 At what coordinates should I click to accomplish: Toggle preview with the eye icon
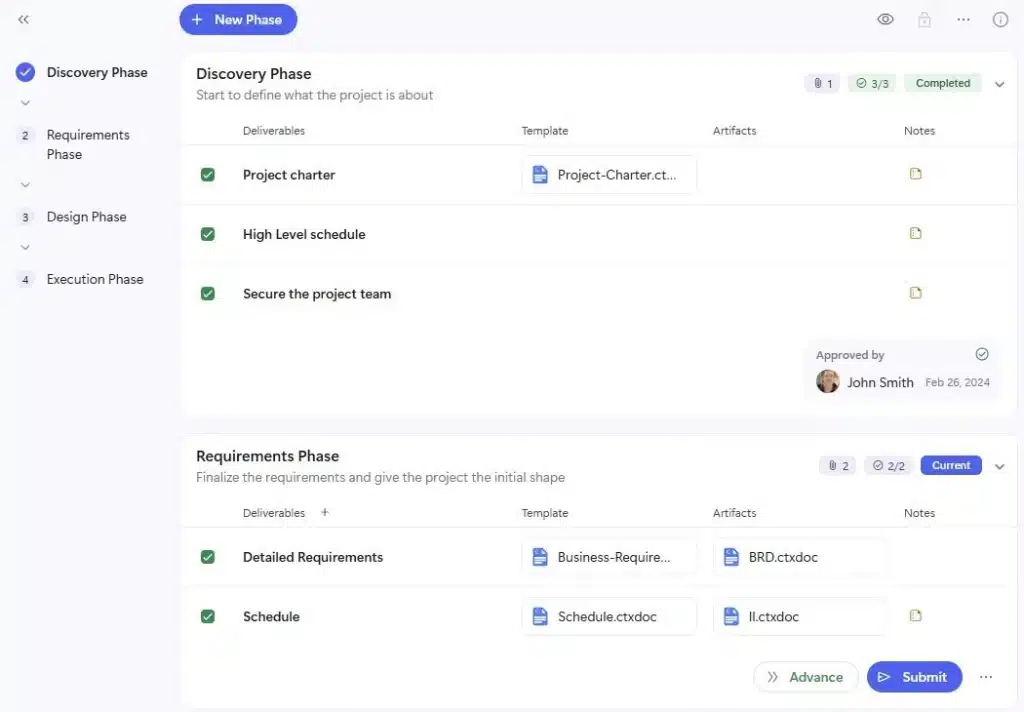pos(885,19)
